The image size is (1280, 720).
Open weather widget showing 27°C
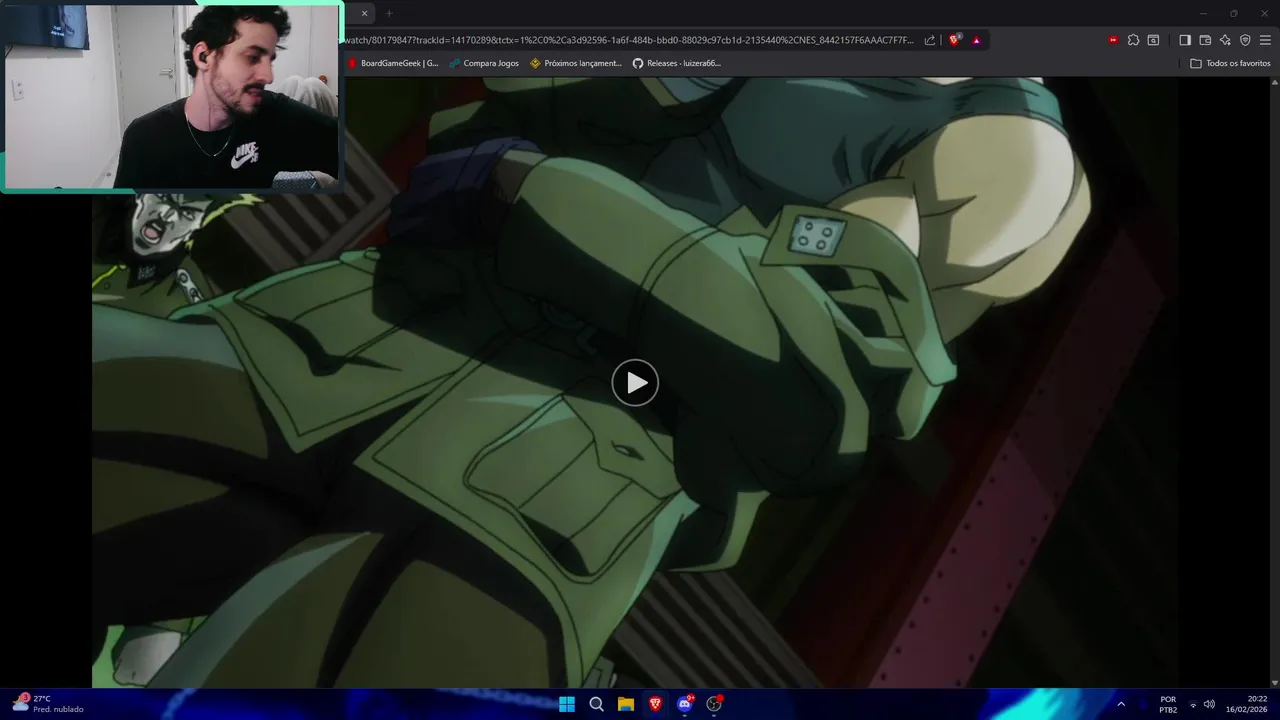coord(47,704)
